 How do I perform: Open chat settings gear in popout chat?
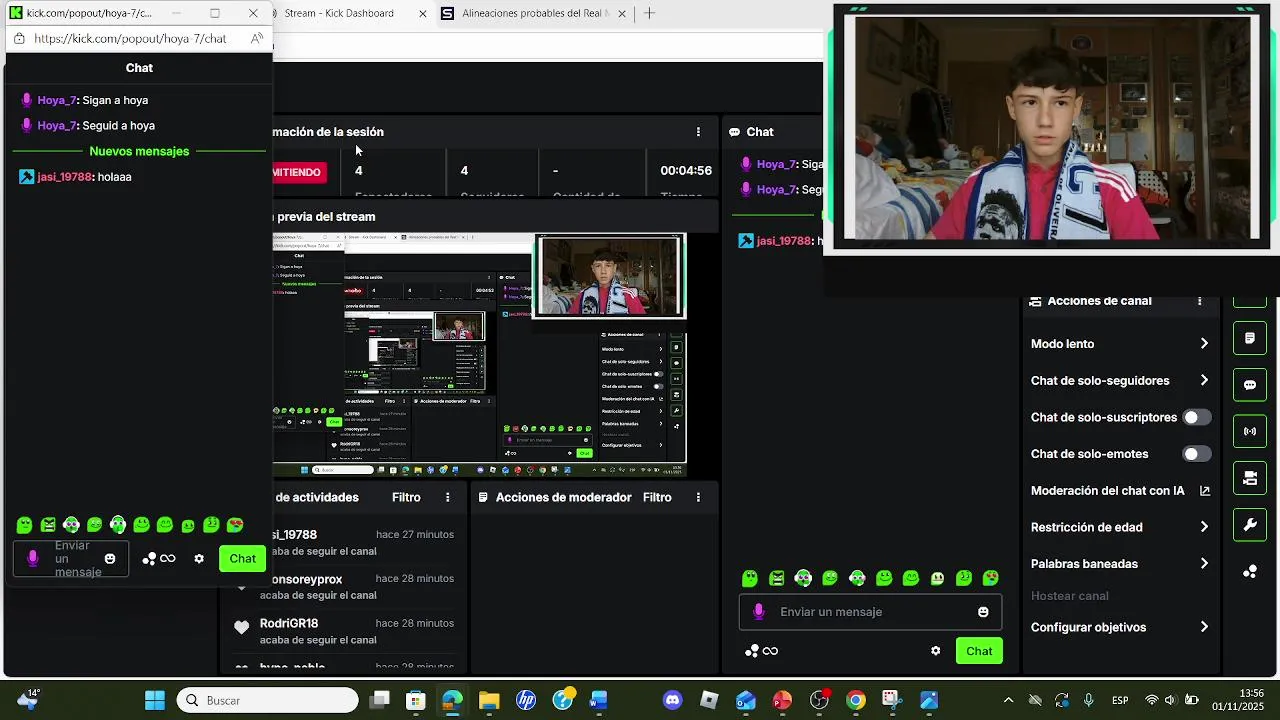(199, 559)
